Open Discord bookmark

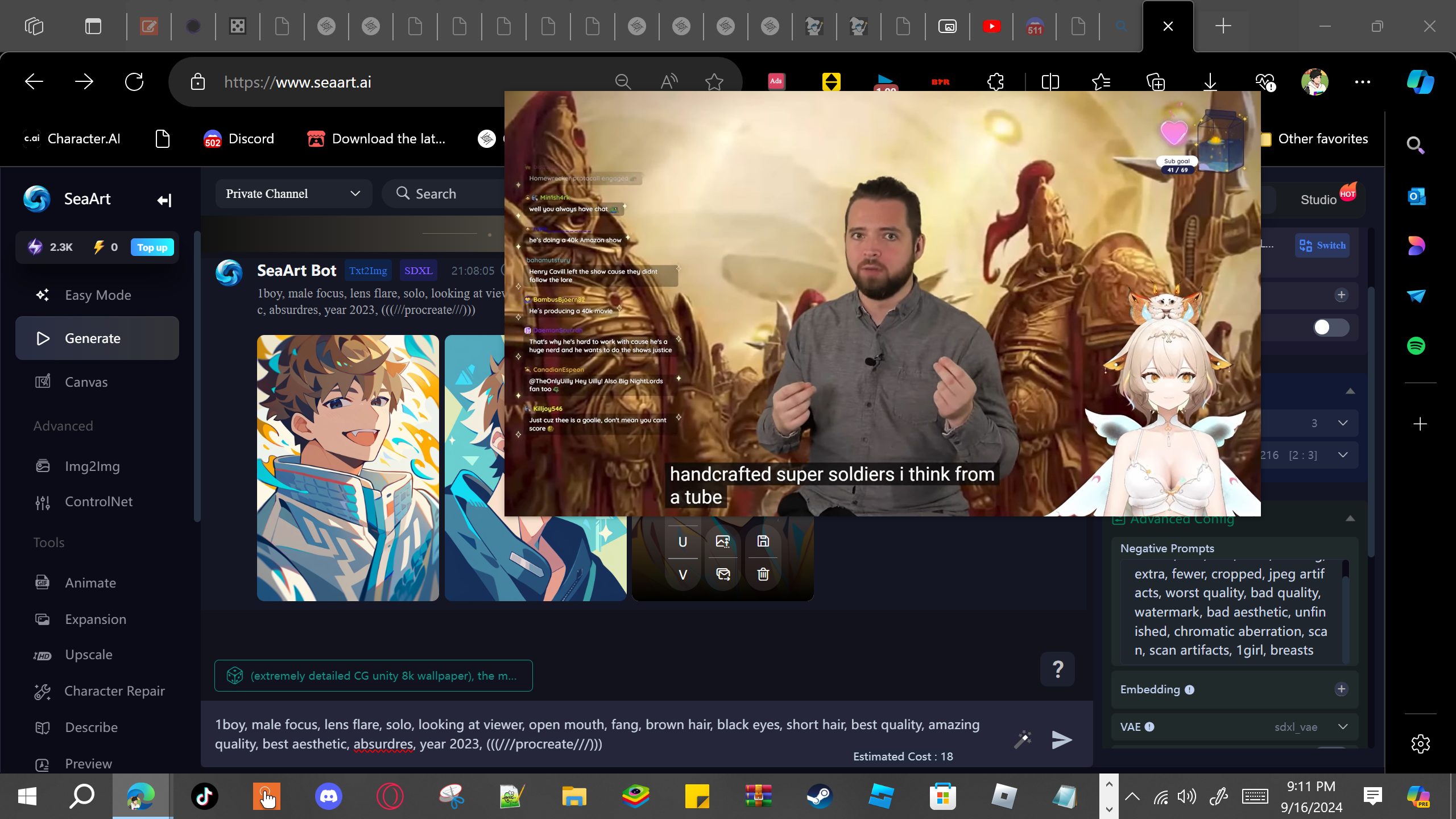239,139
